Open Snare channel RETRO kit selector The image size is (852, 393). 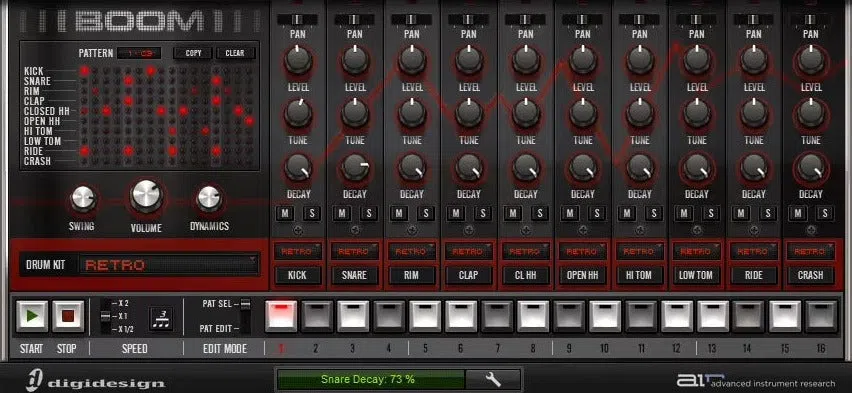[354, 252]
